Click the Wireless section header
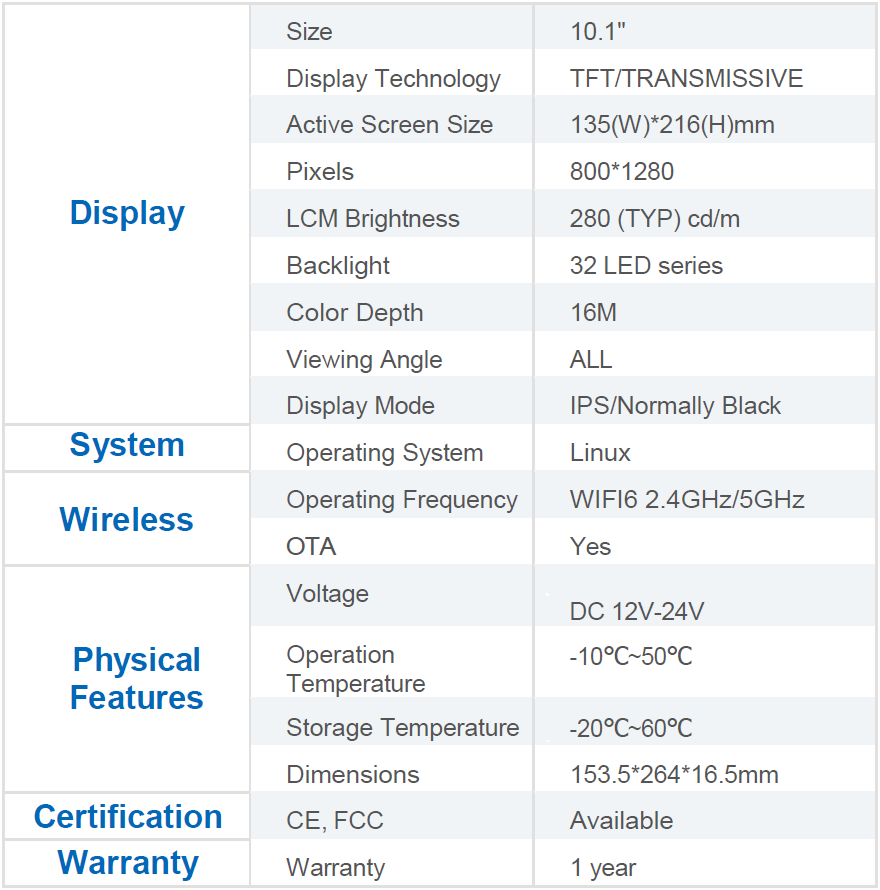This screenshot has height=890, width=880. [126, 519]
